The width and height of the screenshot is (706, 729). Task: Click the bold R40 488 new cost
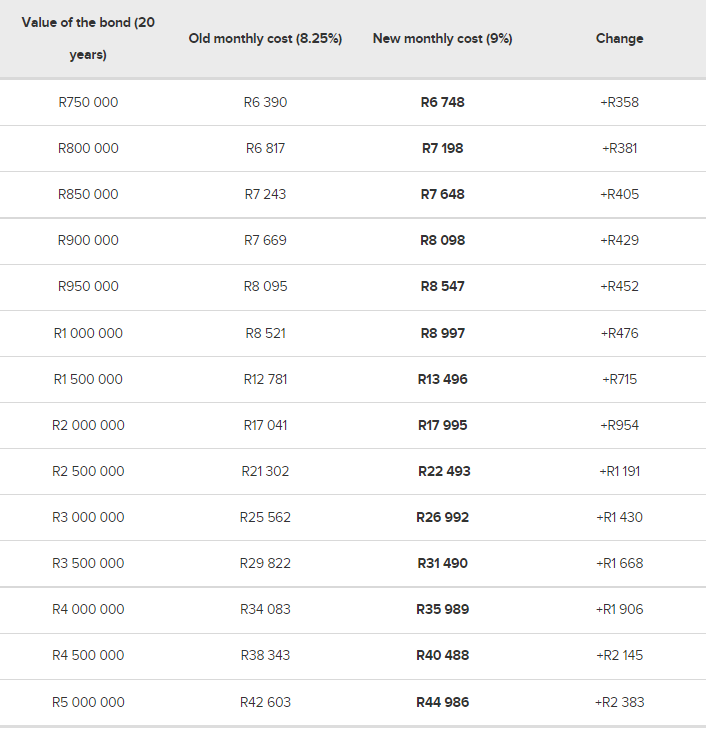442,655
